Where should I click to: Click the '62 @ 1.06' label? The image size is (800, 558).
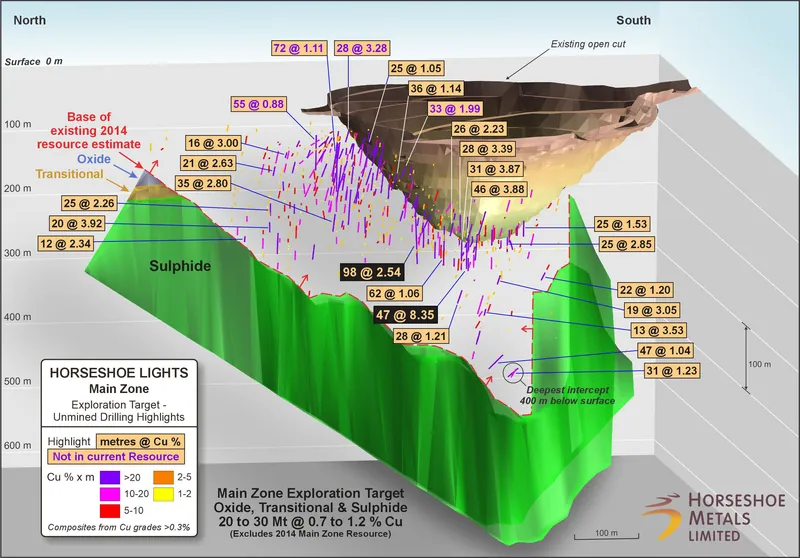pos(394,293)
